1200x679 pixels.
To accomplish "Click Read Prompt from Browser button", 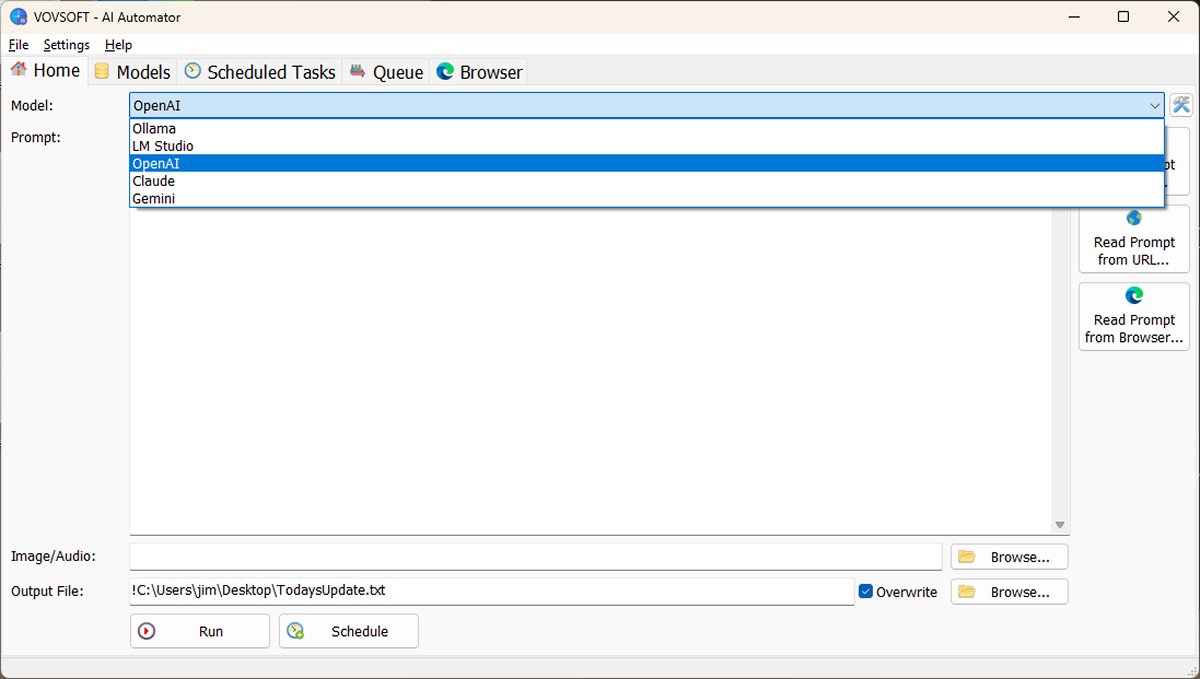I will coord(1134,317).
